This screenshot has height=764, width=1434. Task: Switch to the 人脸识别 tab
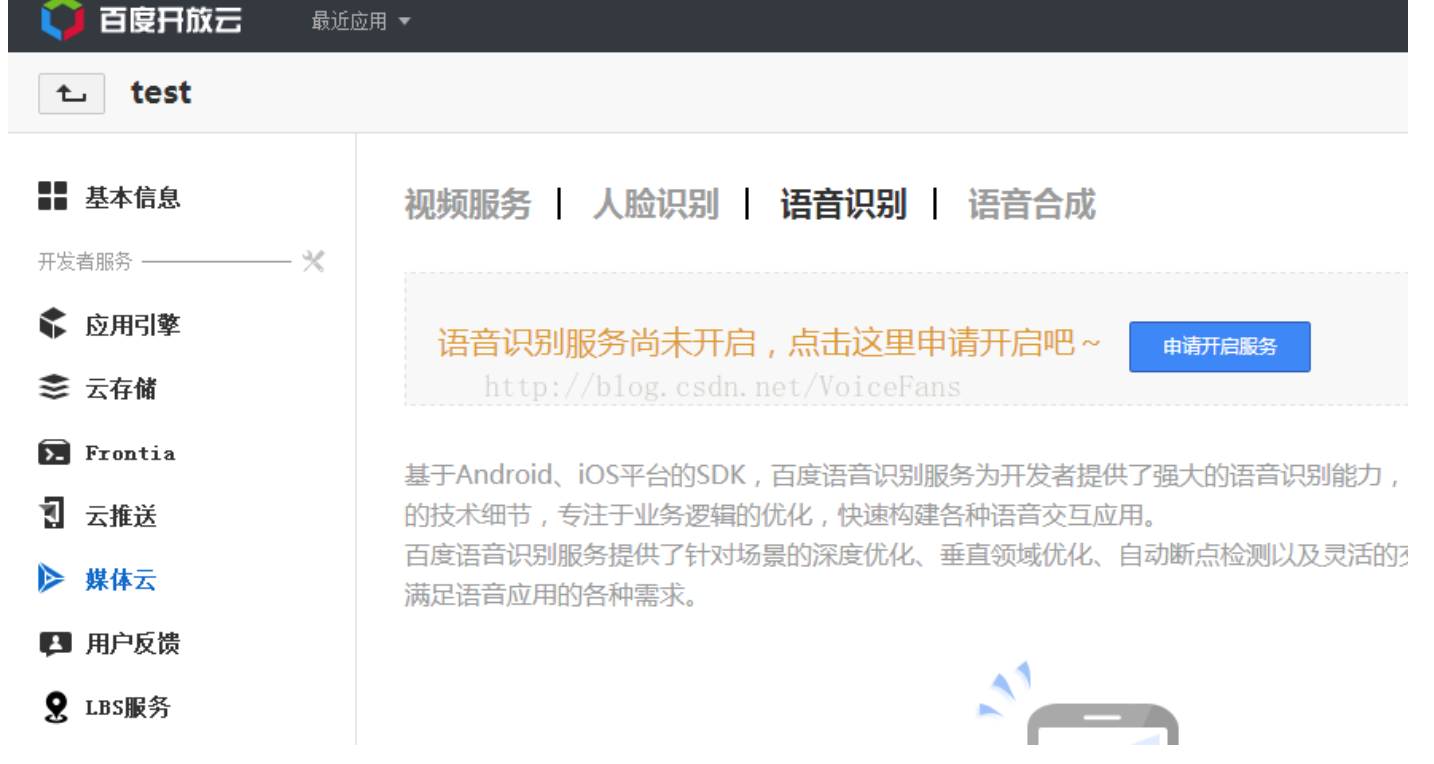point(655,204)
